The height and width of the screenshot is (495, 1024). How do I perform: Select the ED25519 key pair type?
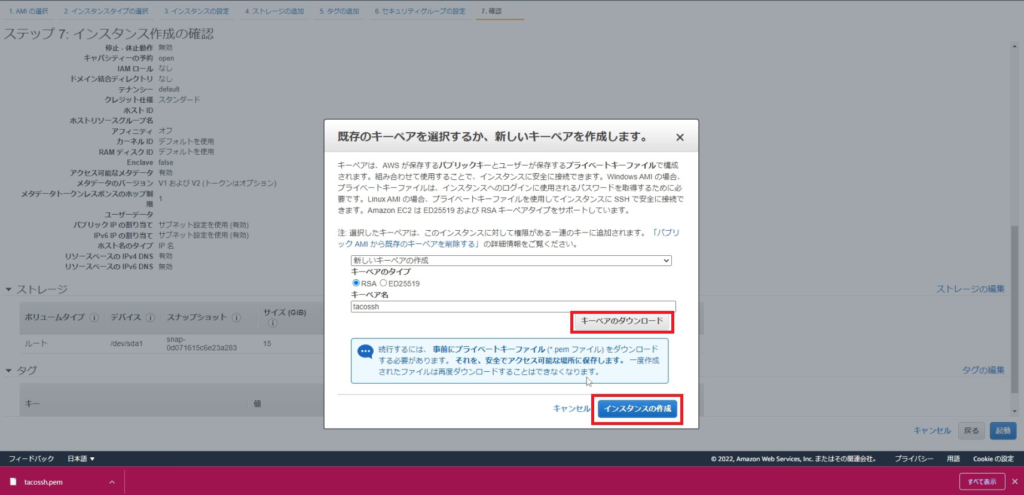[x=385, y=284]
